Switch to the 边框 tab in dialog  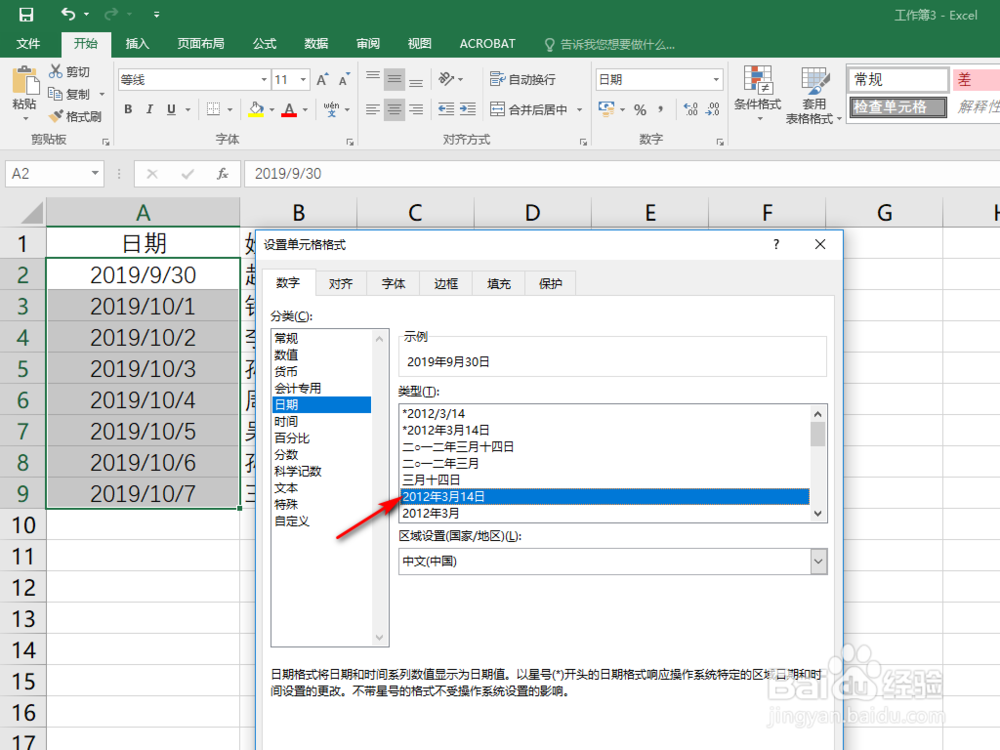[x=446, y=284]
